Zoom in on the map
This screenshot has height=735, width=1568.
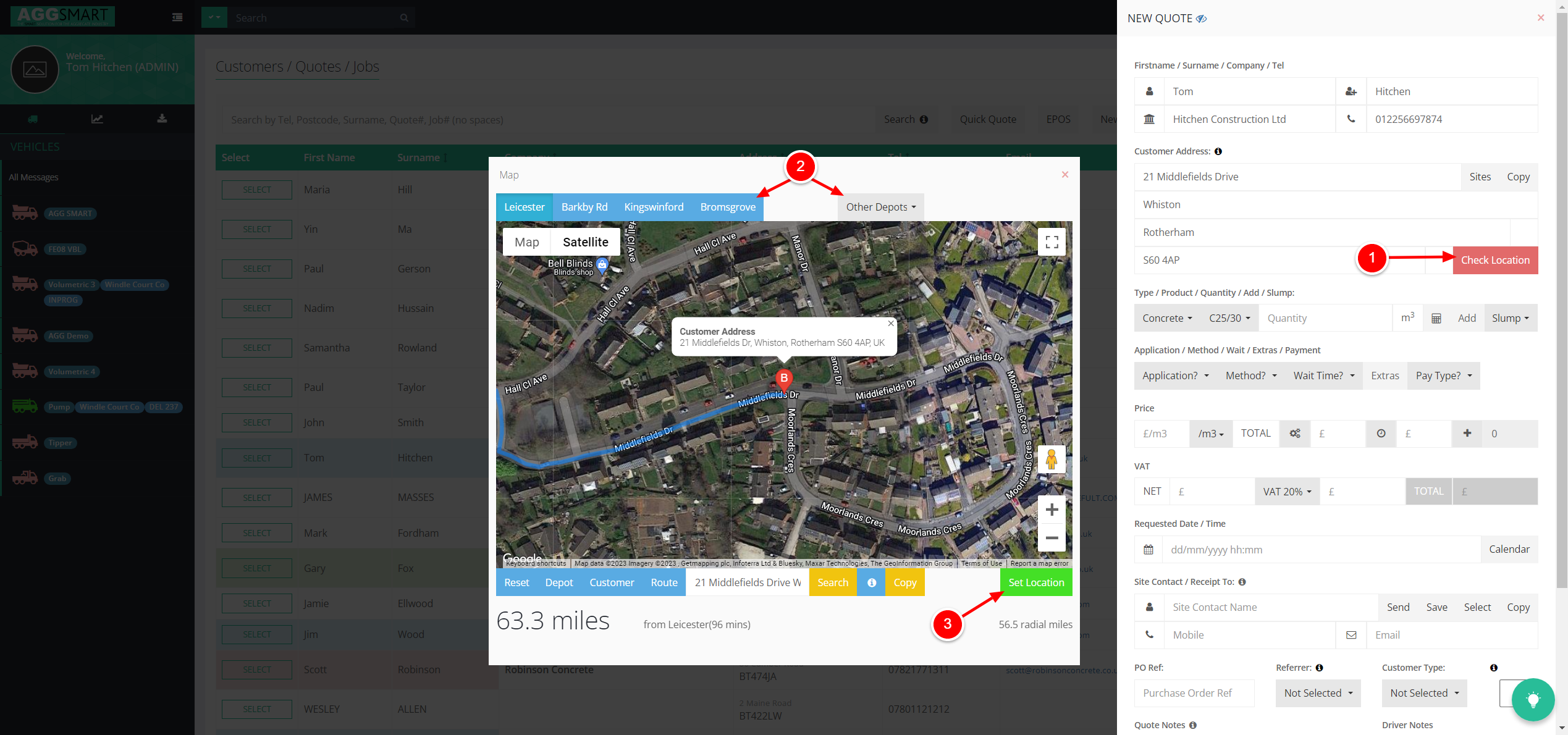(1052, 510)
